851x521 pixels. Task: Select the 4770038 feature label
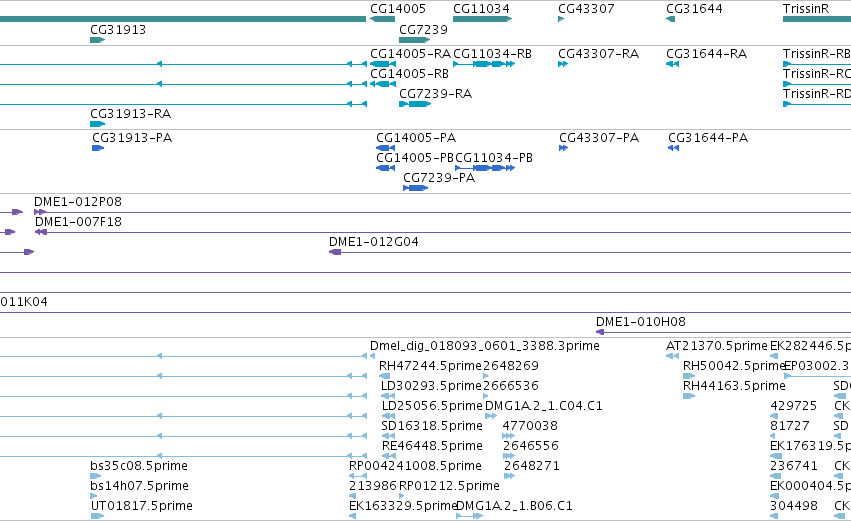(x=530, y=426)
